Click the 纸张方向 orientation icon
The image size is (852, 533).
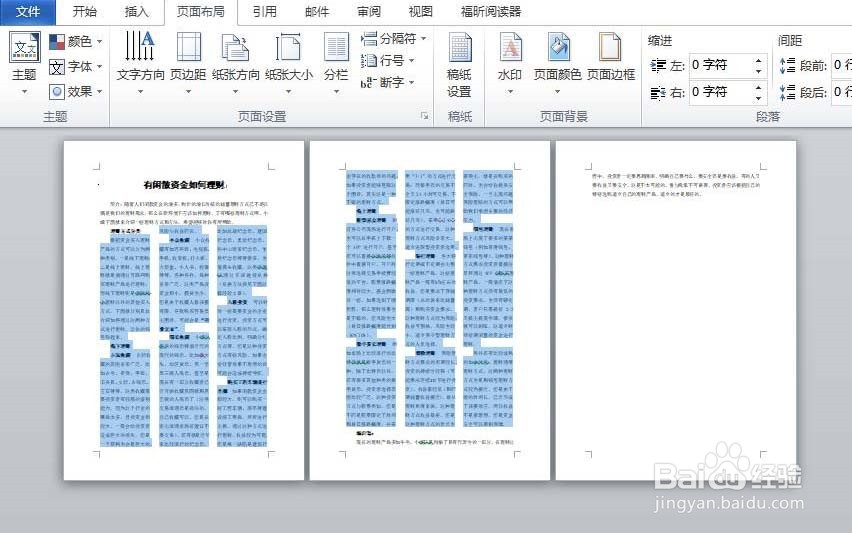[235, 47]
